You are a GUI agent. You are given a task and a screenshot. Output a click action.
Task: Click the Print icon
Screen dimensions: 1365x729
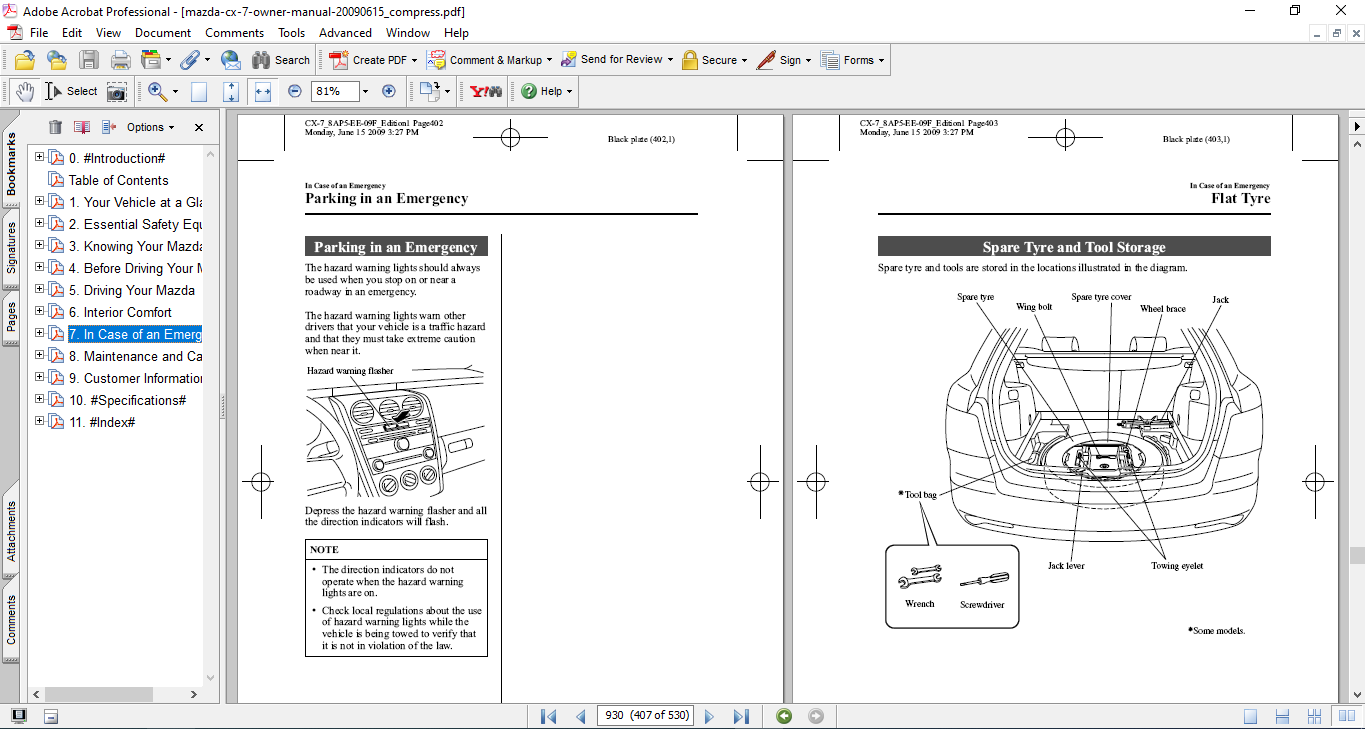tap(120, 60)
